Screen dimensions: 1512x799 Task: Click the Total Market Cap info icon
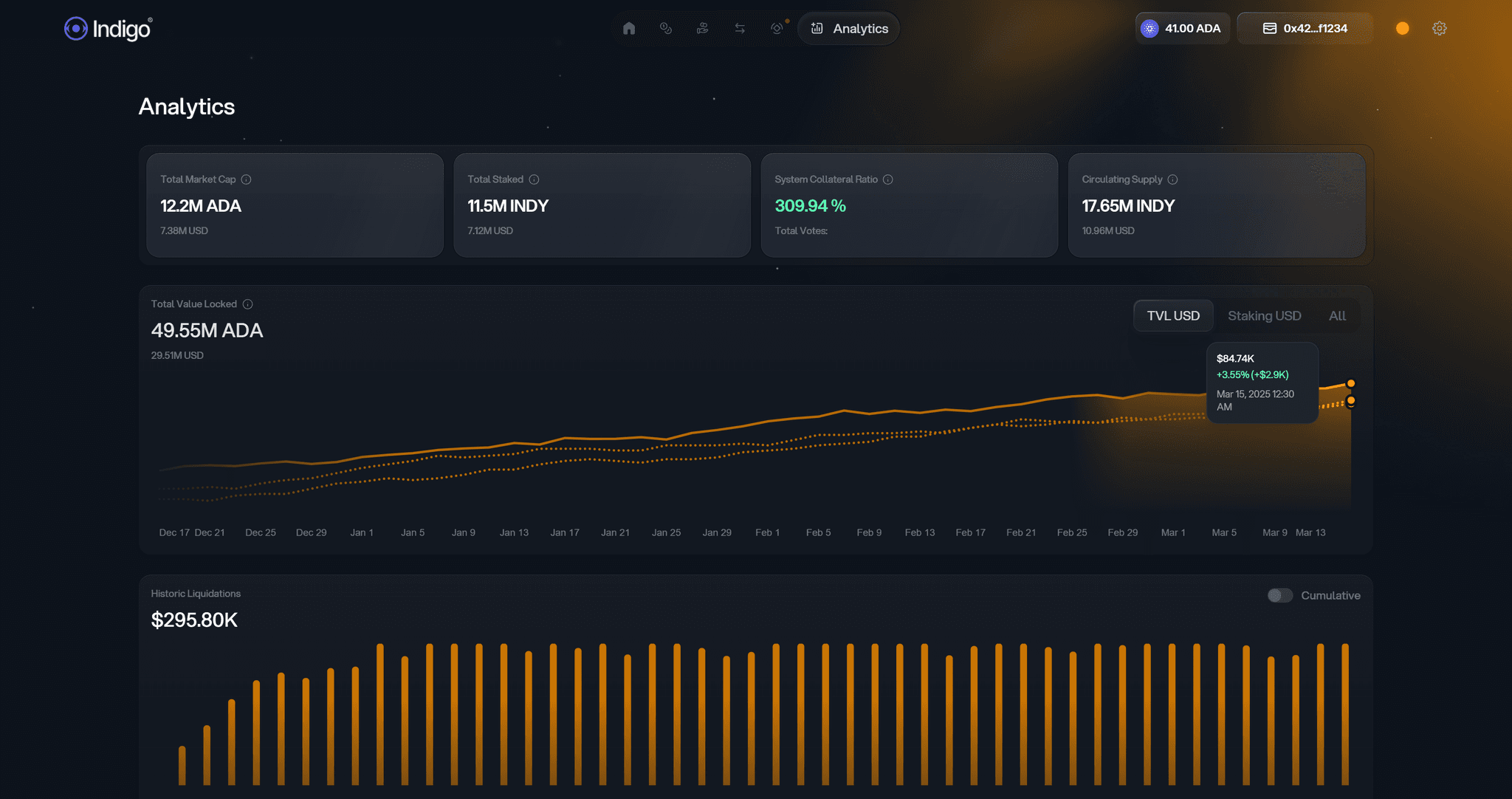point(246,179)
